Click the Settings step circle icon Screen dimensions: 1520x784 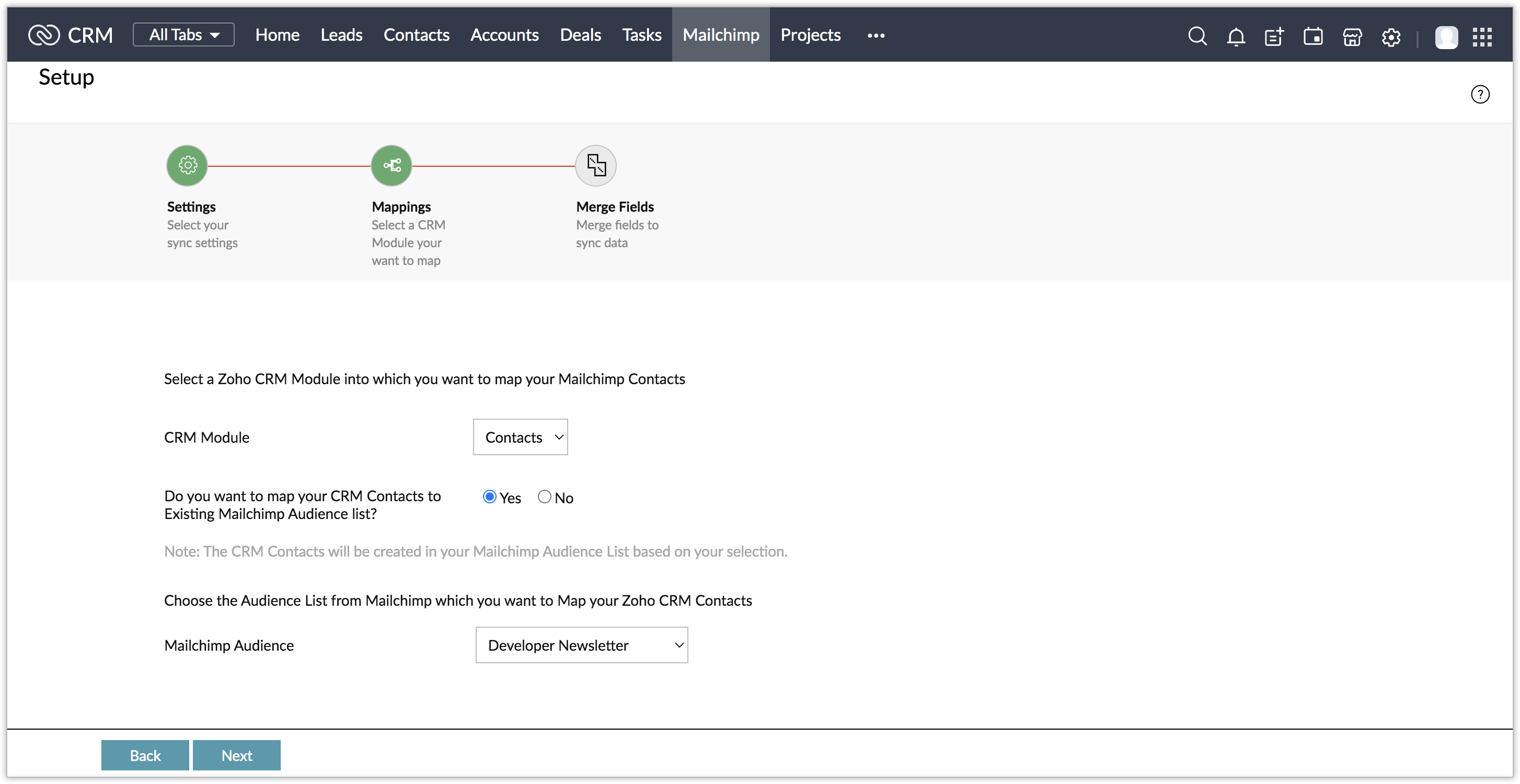[187, 166]
